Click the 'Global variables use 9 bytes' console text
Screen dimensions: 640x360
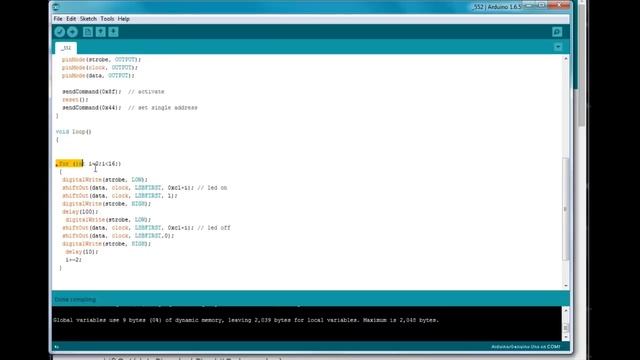coord(246,320)
